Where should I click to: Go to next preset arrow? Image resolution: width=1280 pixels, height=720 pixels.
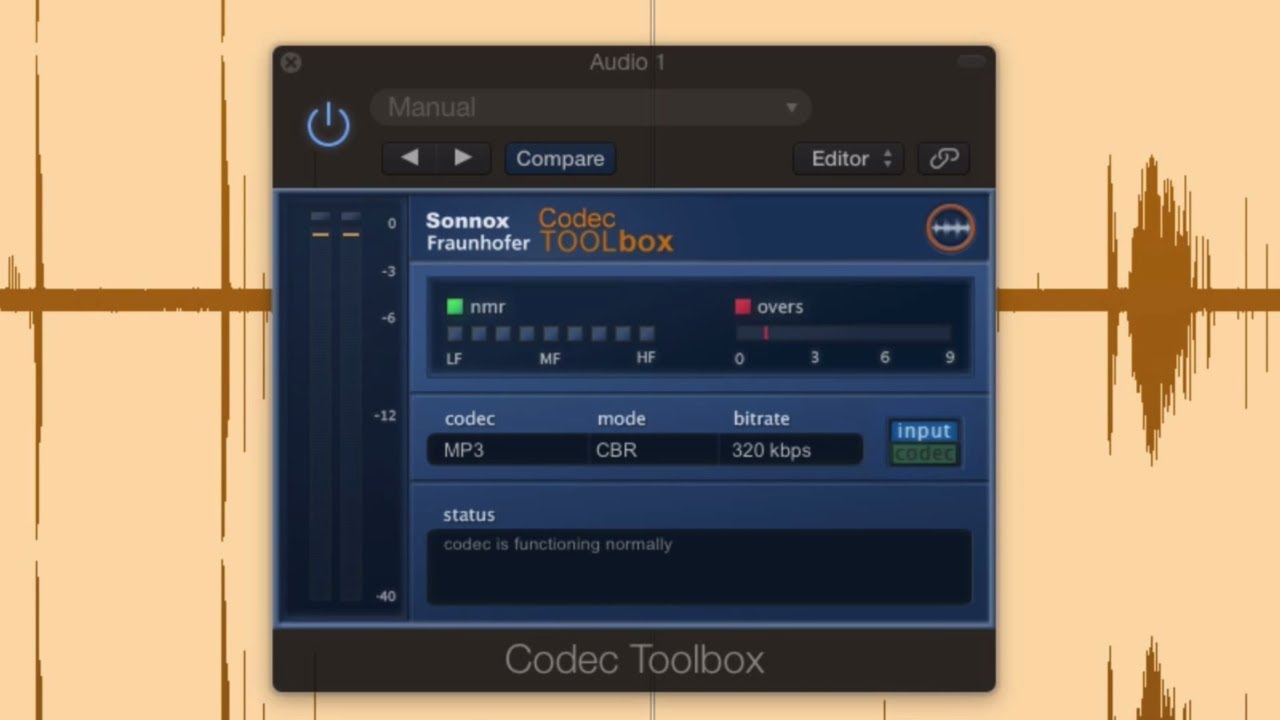point(463,158)
